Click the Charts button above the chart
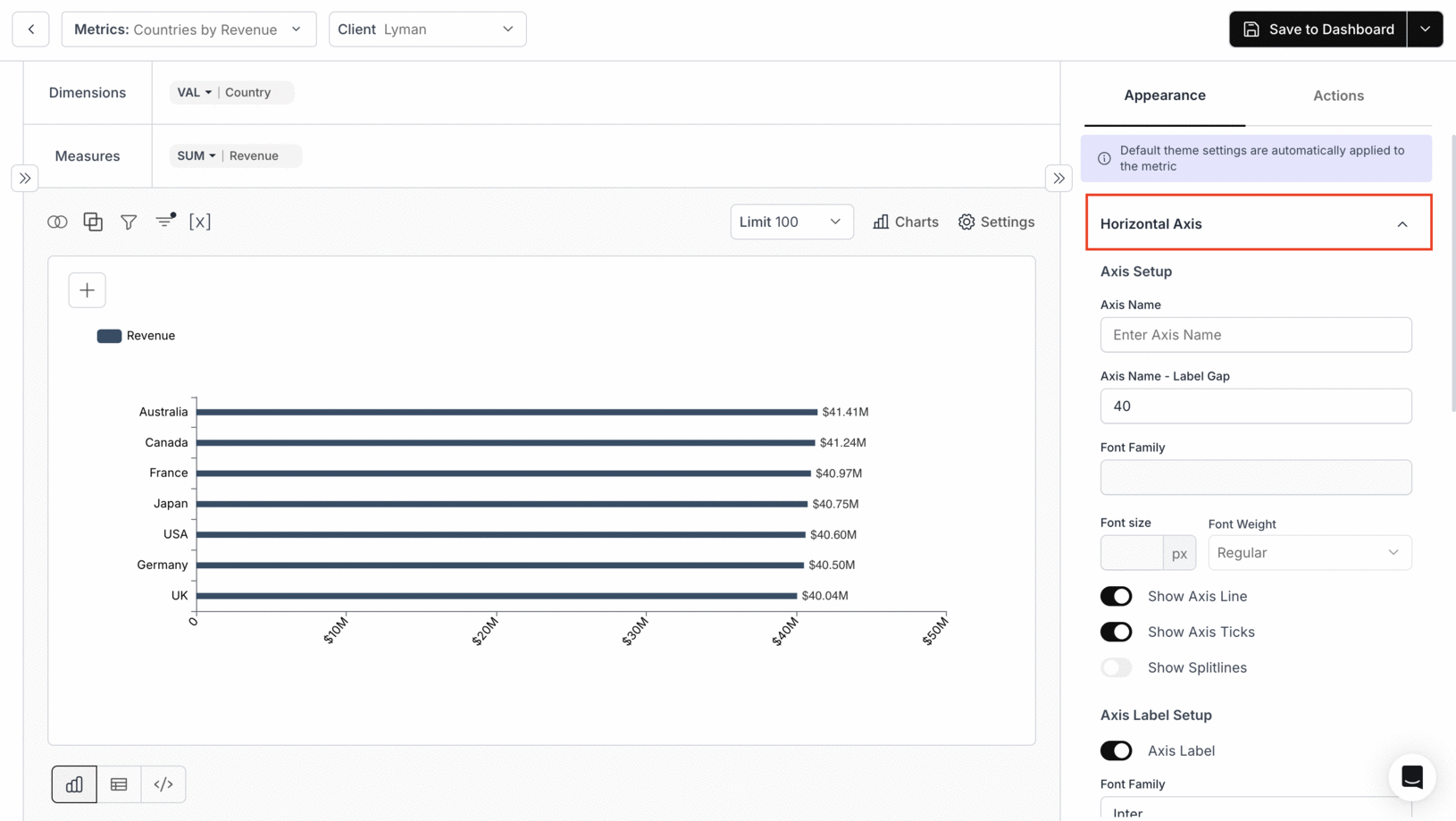Screen dimensions: 1456x821 (x=905, y=222)
